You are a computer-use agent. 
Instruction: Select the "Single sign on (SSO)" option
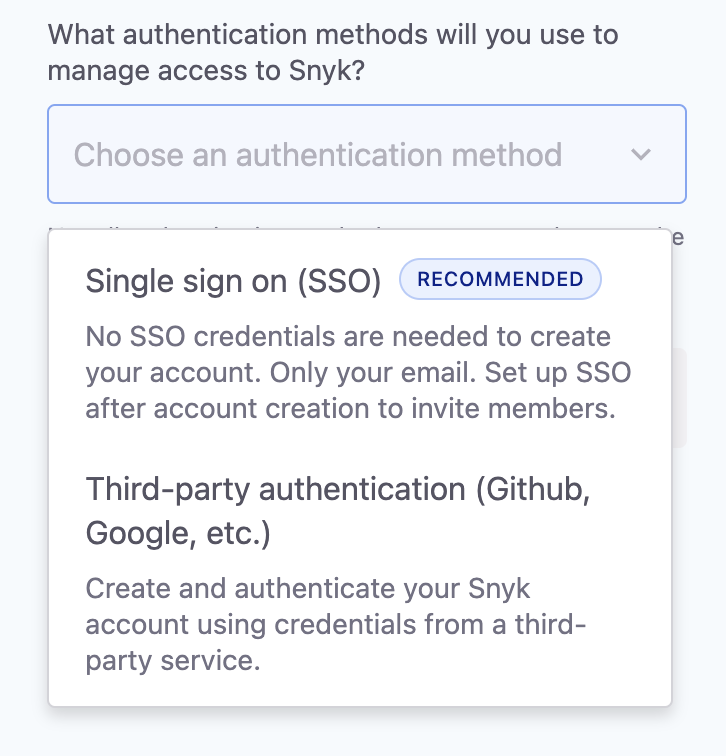234,281
